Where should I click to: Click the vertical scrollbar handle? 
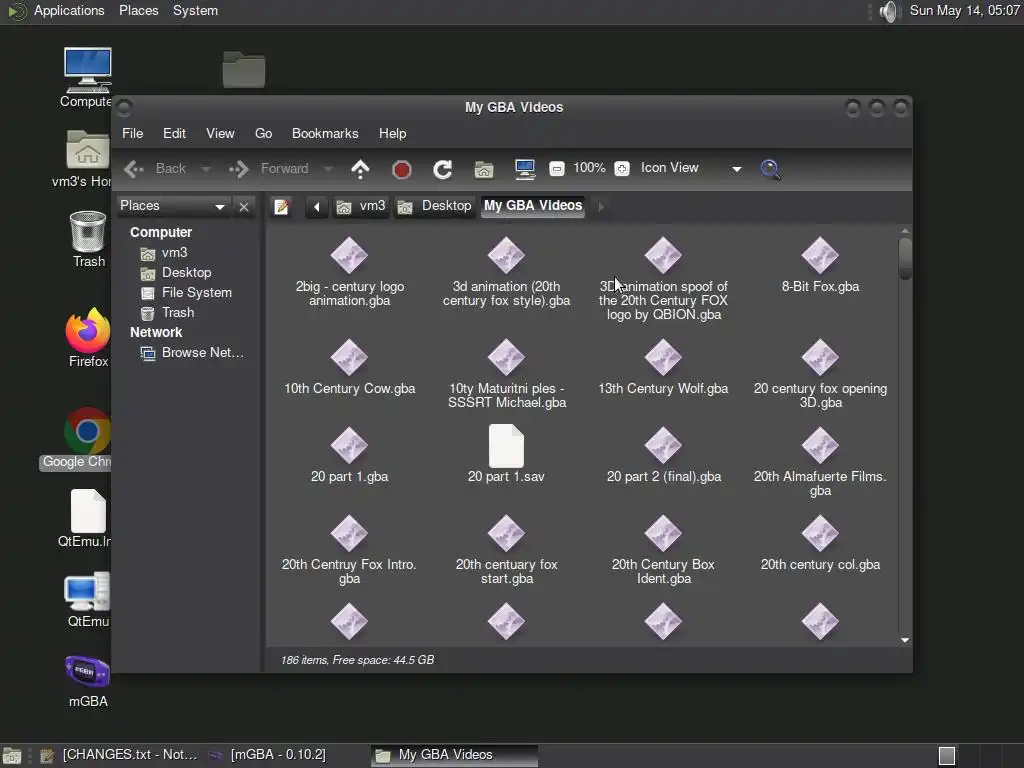point(904,259)
